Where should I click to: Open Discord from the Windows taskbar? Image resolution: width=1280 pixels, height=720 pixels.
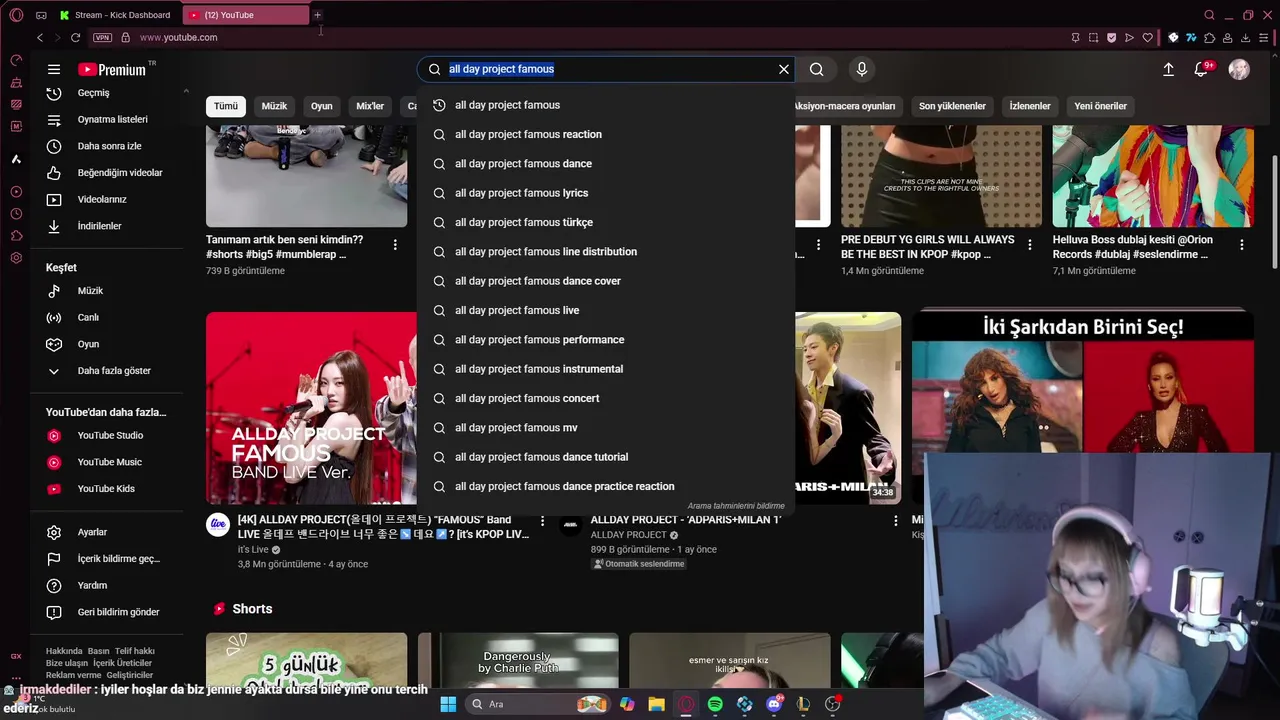774,704
